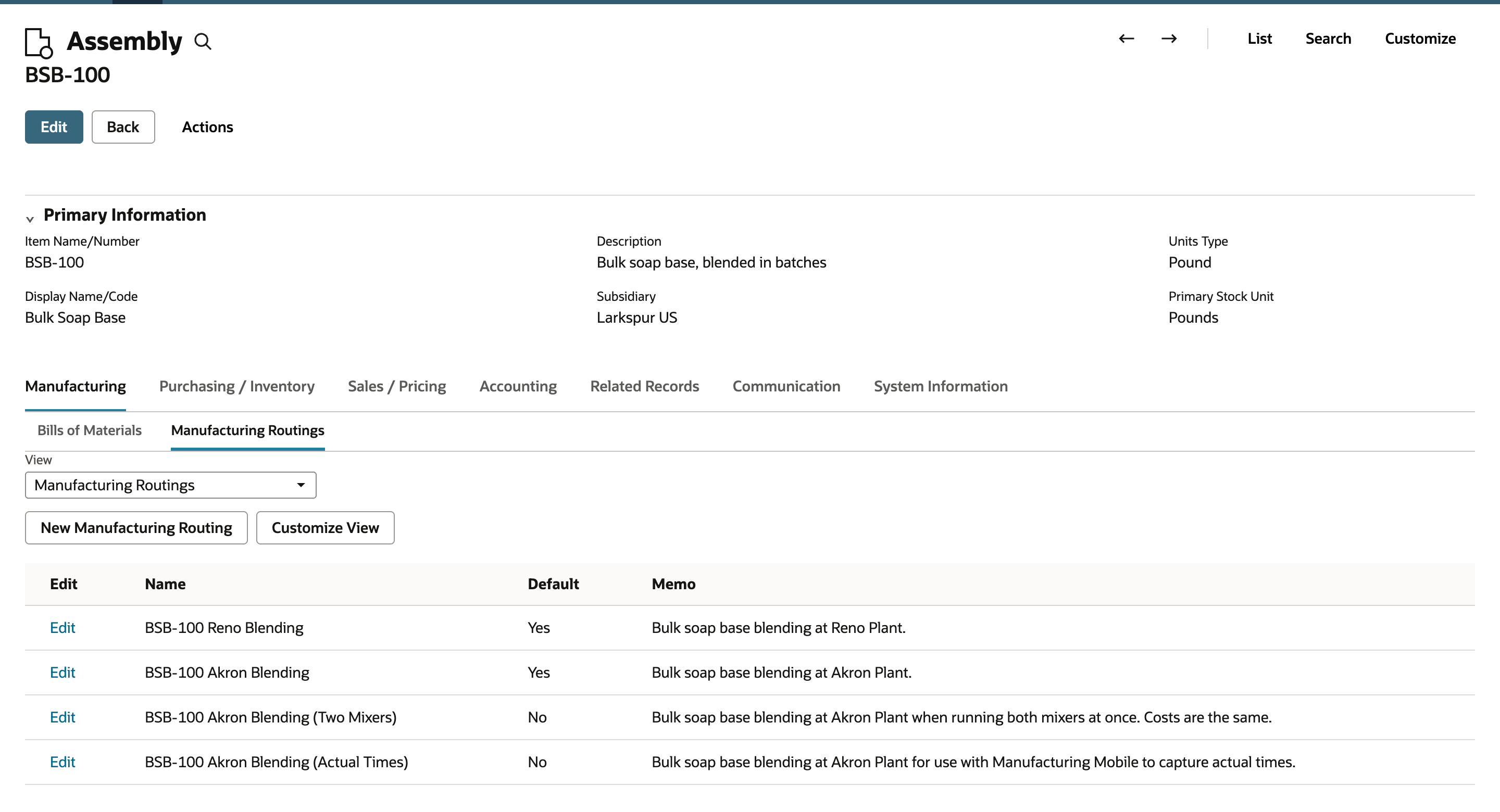Image resolution: width=1500 pixels, height=812 pixels.
Task: Open the Actions menu
Action: coord(207,127)
